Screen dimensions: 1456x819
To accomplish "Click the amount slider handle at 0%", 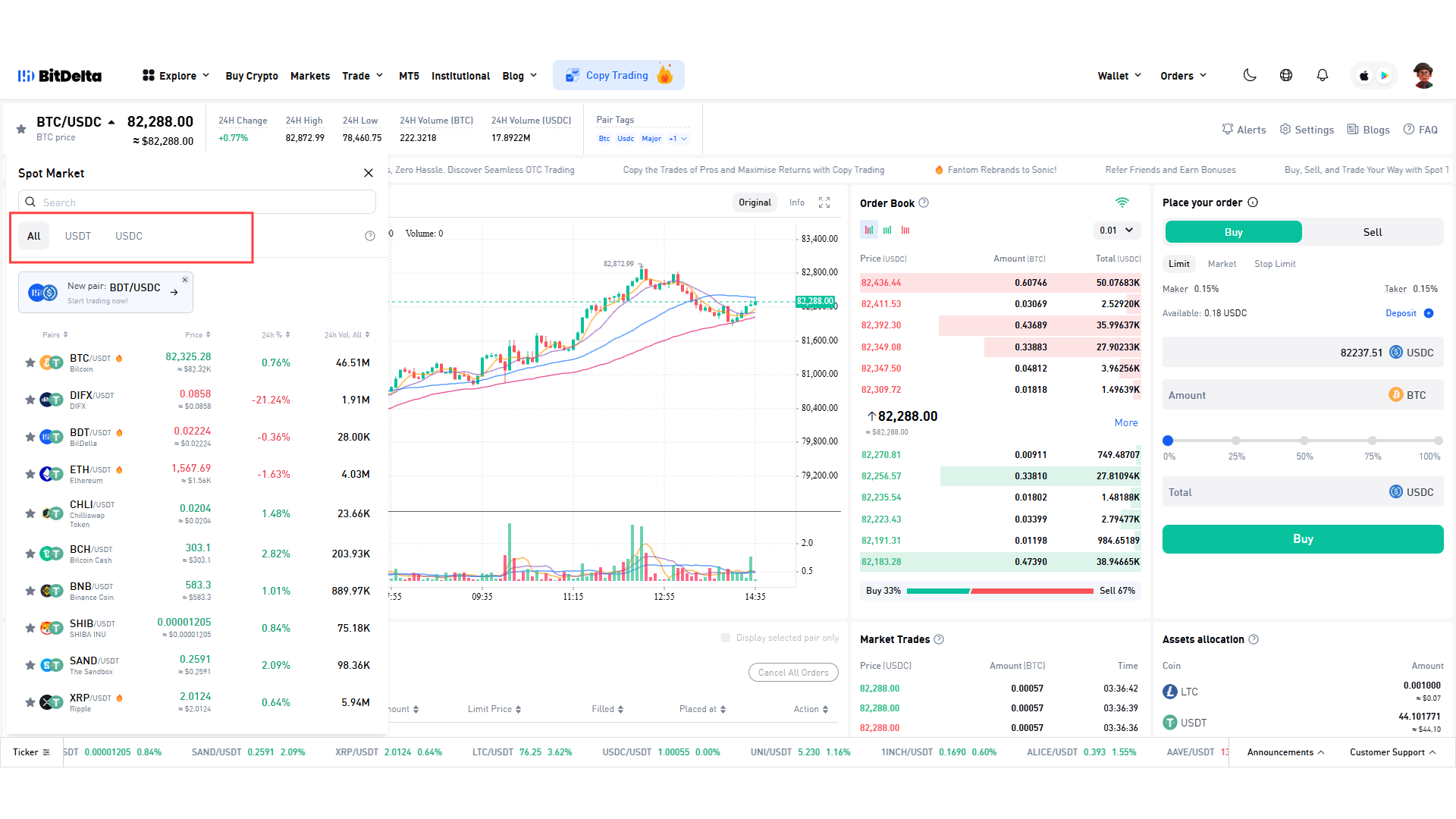I will 1168,441.
